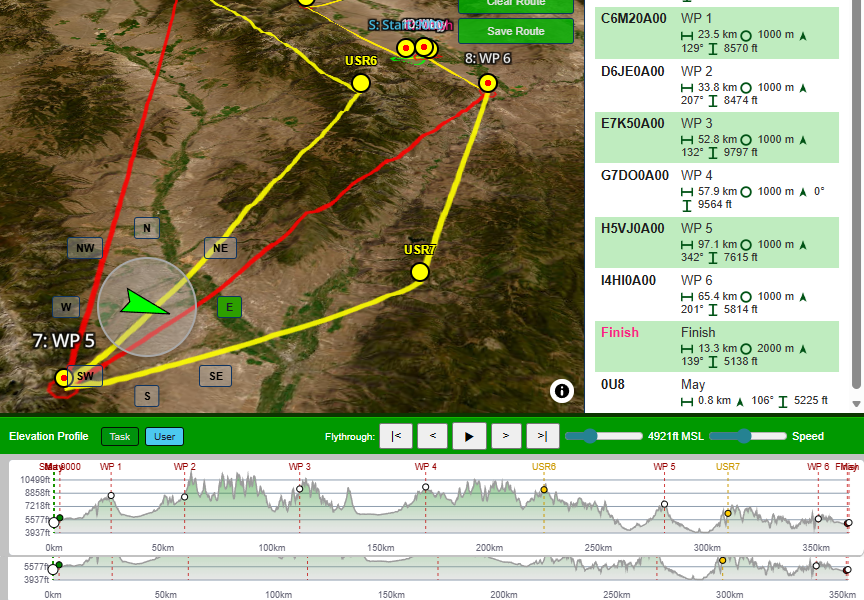Viewport: 864px width, 600px height.
Task: Select the SW compass direction button
Action: 85,376
